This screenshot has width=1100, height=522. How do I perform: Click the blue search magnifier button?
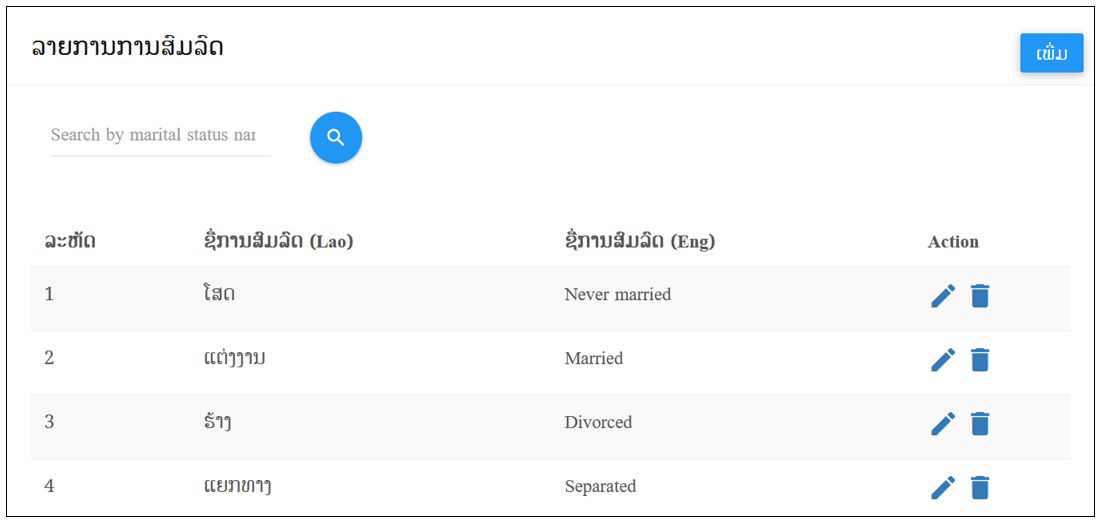coord(336,138)
